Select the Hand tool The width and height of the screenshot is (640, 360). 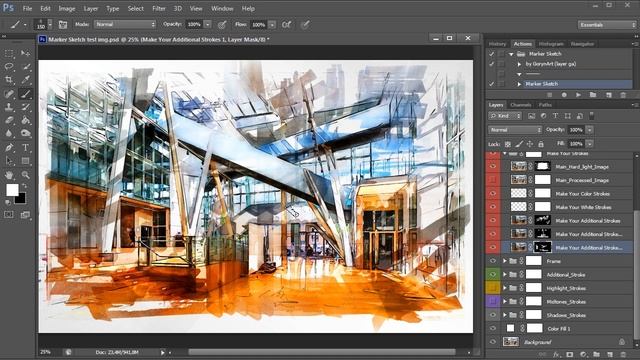click(x=9, y=175)
